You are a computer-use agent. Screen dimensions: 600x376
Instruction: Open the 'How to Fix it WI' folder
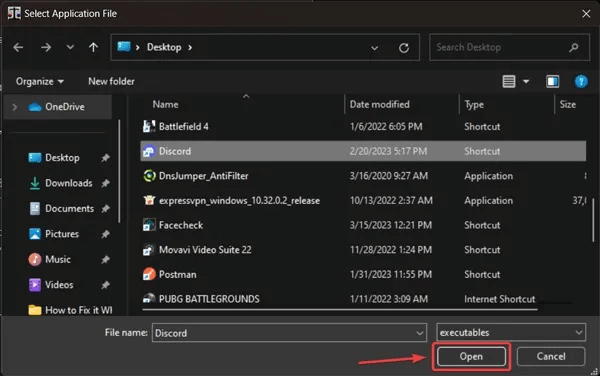coord(70,310)
